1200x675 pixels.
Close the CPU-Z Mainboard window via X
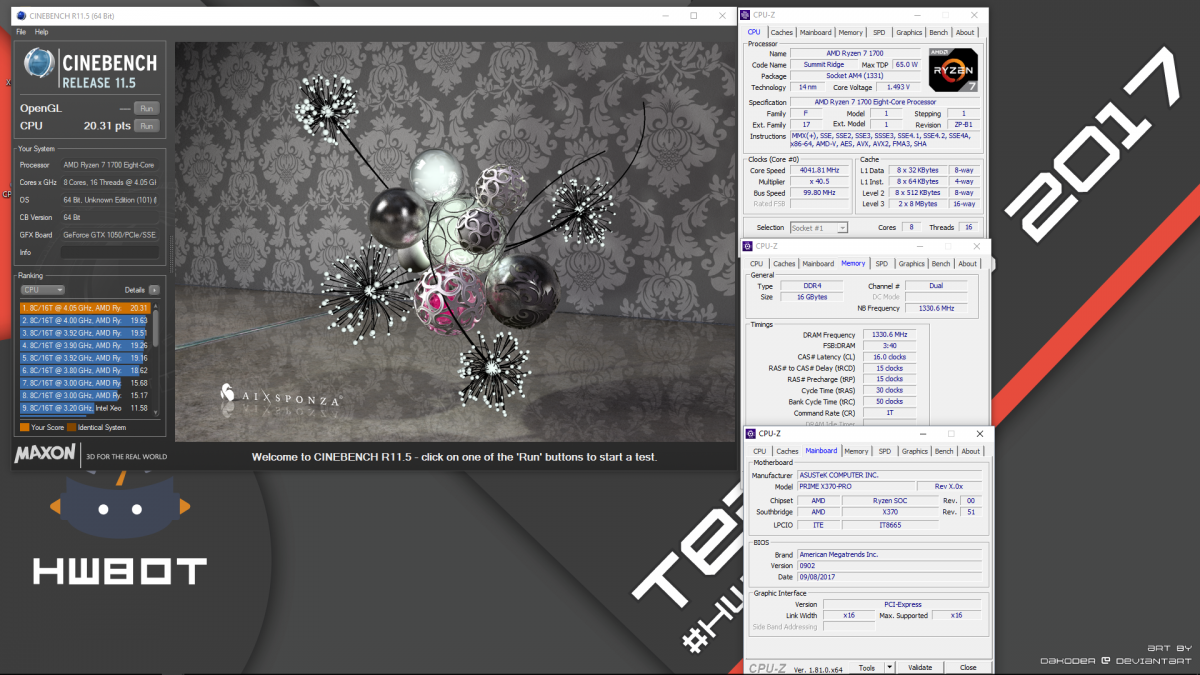pos(979,434)
